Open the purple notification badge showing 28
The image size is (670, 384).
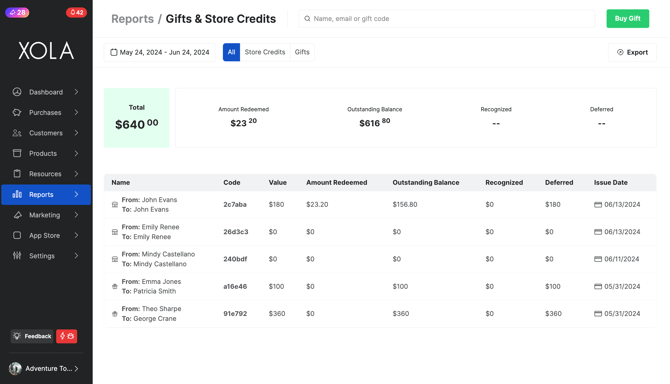click(17, 12)
